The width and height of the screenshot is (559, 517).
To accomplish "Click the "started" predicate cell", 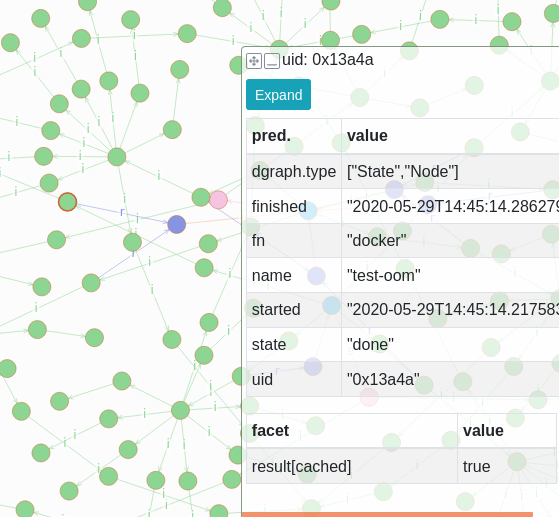I will [x=294, y=309].
